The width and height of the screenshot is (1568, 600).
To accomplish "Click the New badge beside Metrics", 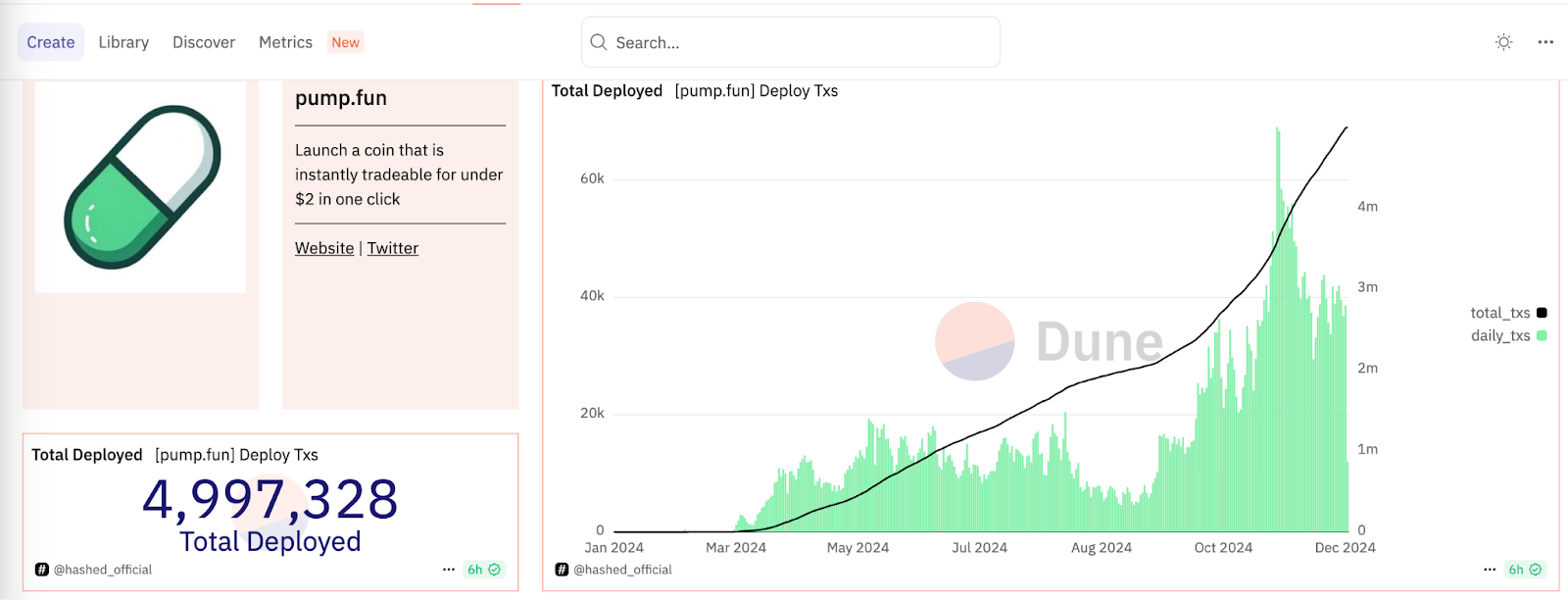I will point(345,42).
